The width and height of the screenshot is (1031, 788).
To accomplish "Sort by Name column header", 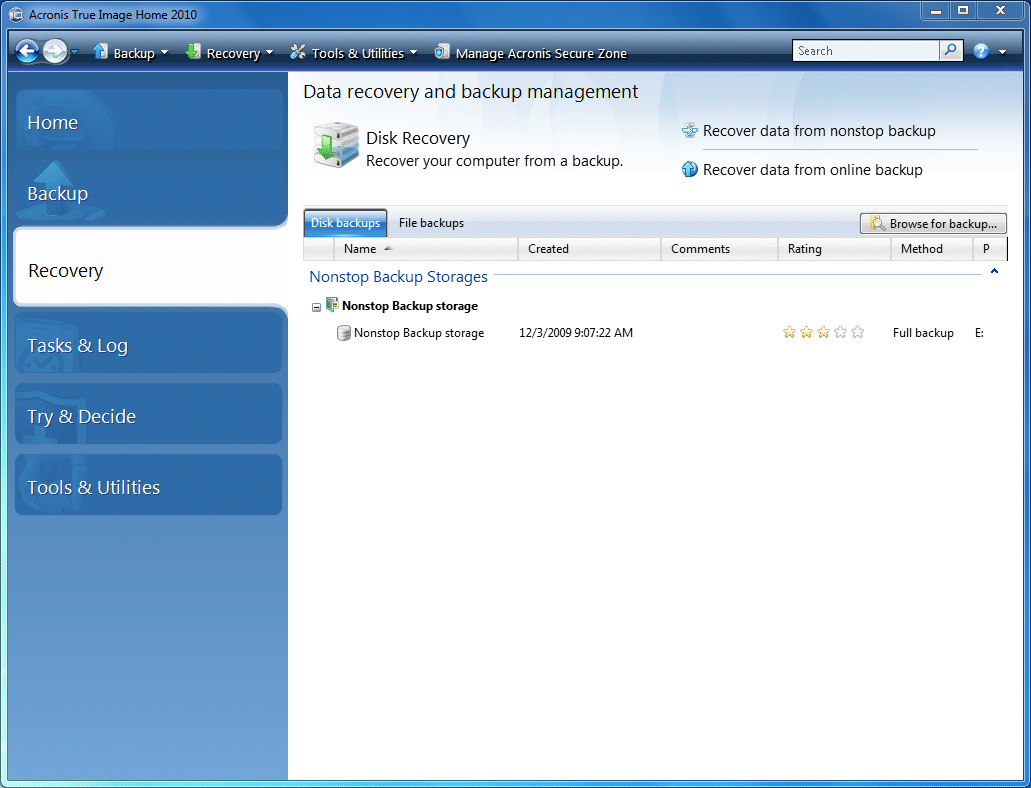I will 426,249.
